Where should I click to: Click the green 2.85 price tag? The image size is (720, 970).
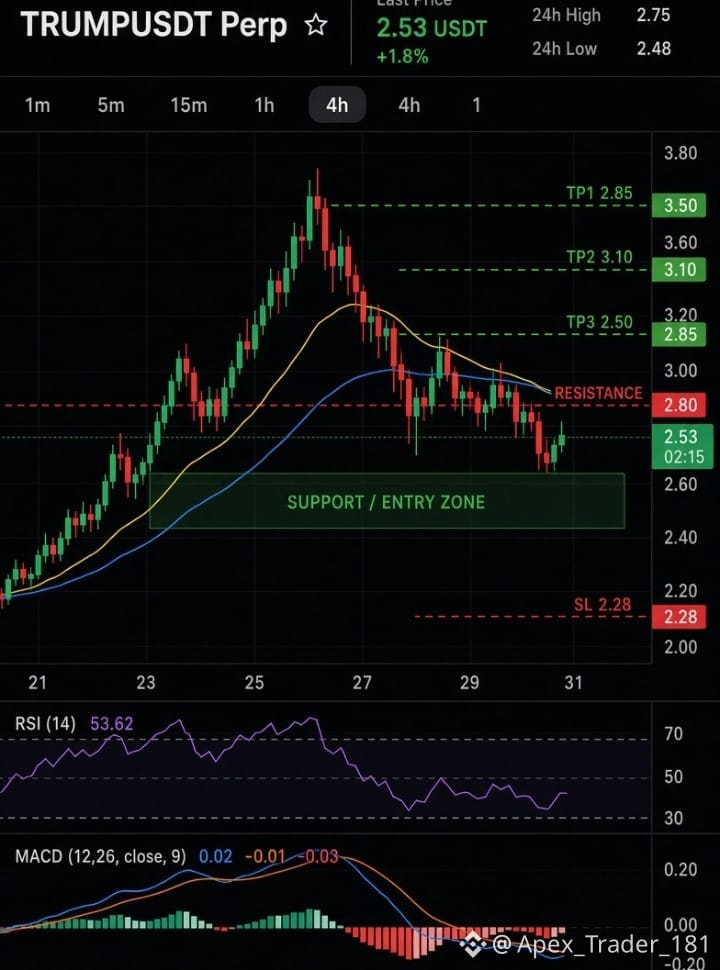679,335
